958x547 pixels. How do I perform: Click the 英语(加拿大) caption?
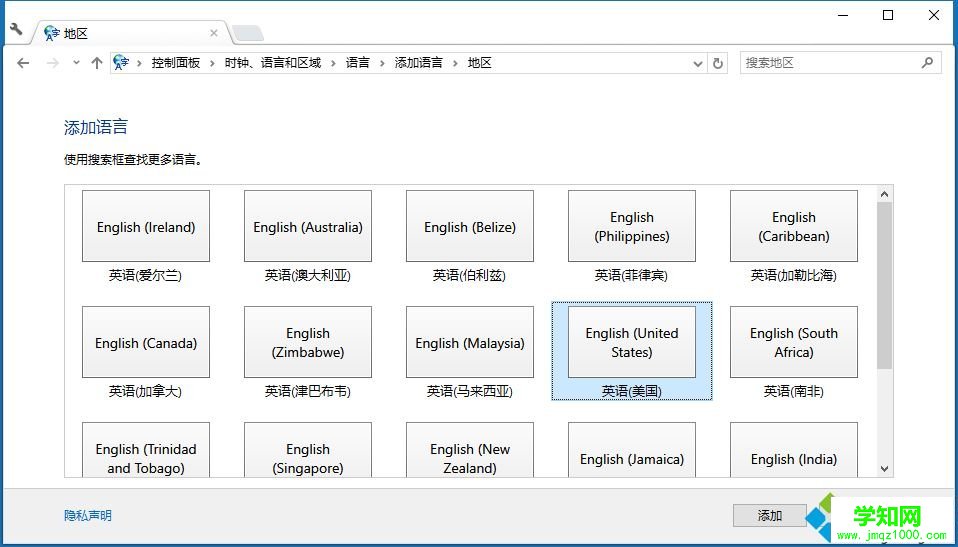[145, 391]
